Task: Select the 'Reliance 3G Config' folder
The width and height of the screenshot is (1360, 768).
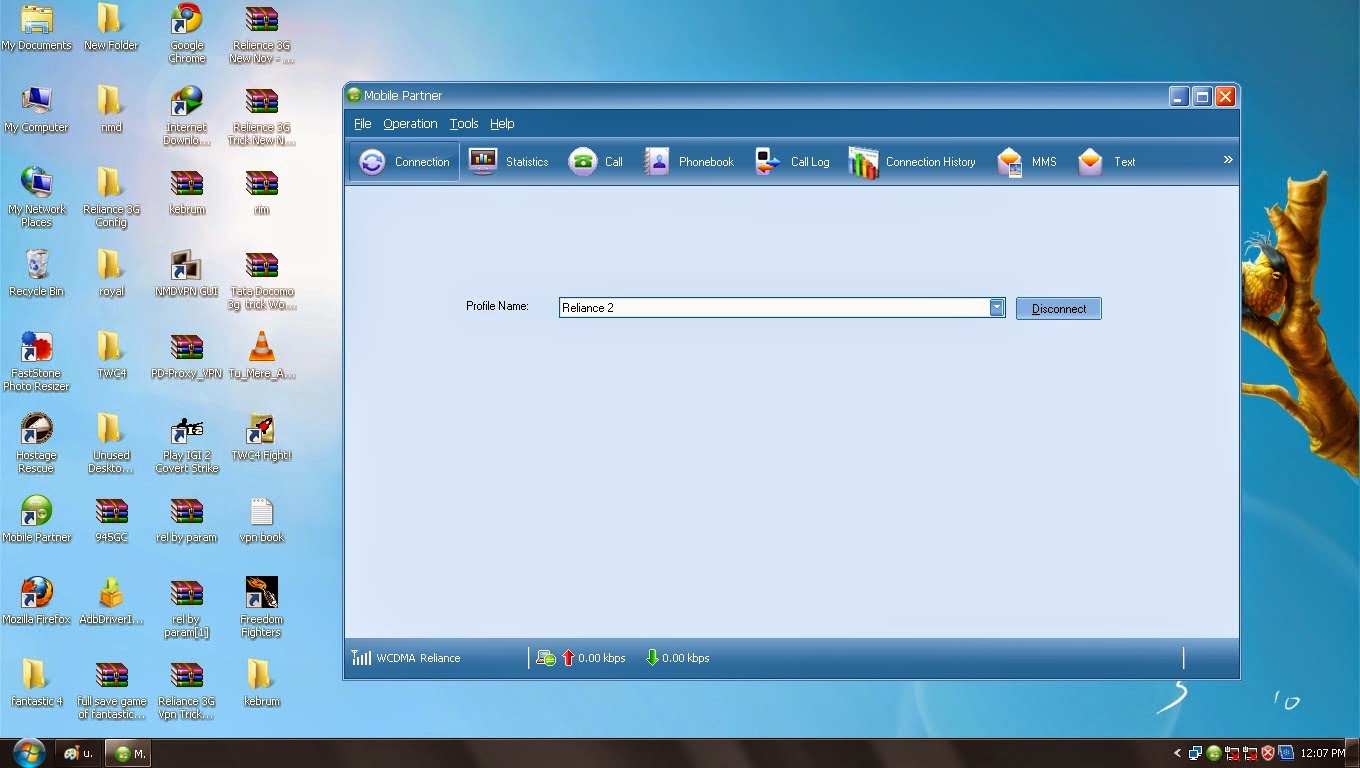Action: coord(111,198)
